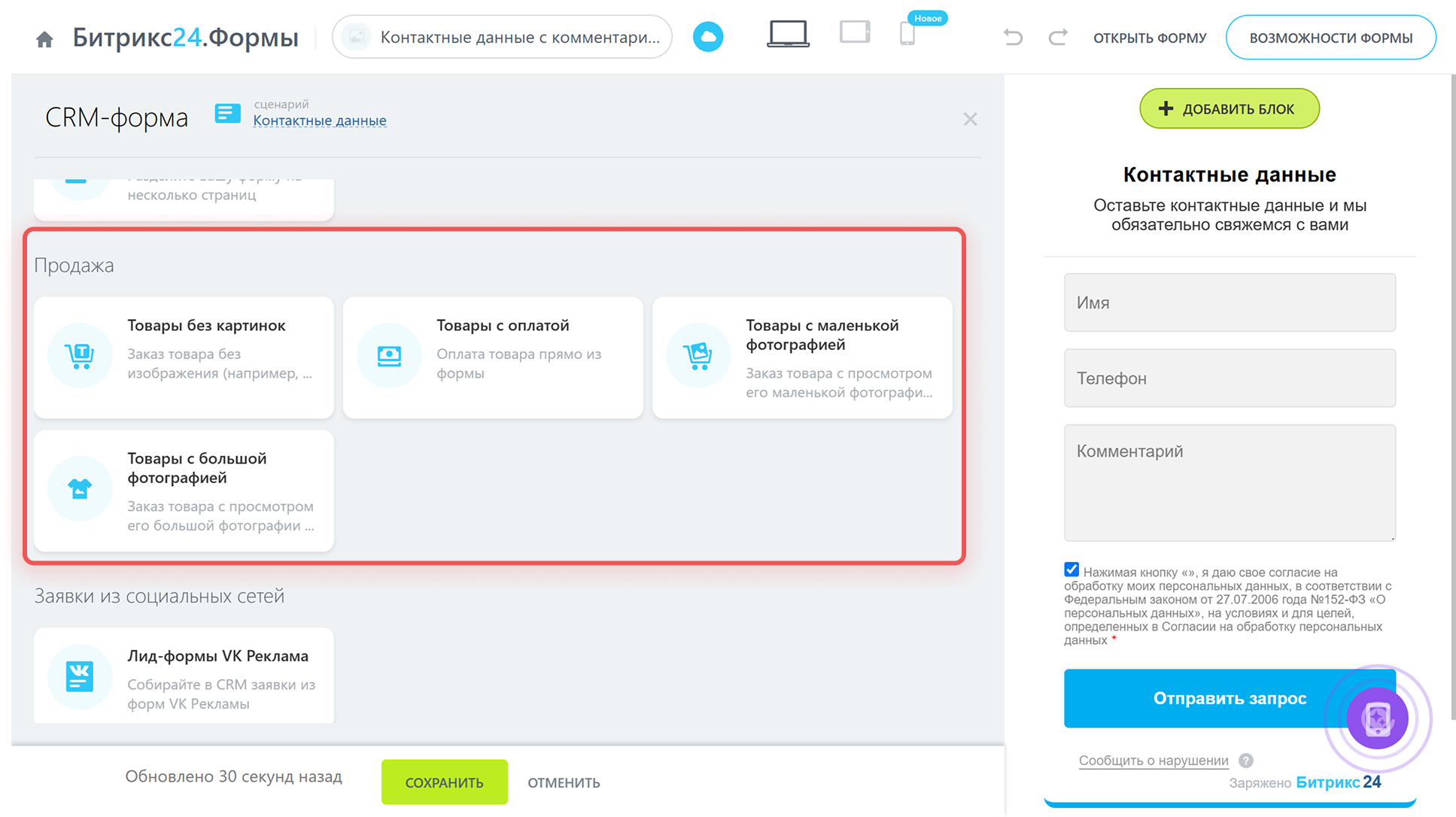Open 'Возможности формы' menu
1456x817 pixels.
(1330, 38)
